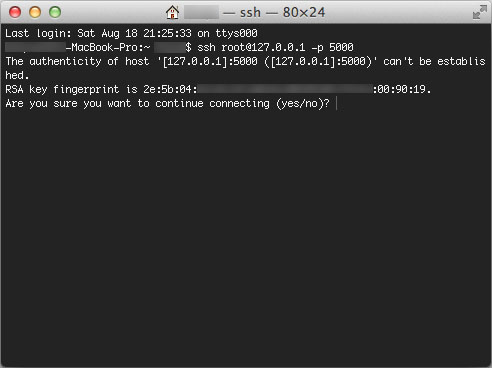Click the login timestamp "21:25:33"

click(167, 33)
